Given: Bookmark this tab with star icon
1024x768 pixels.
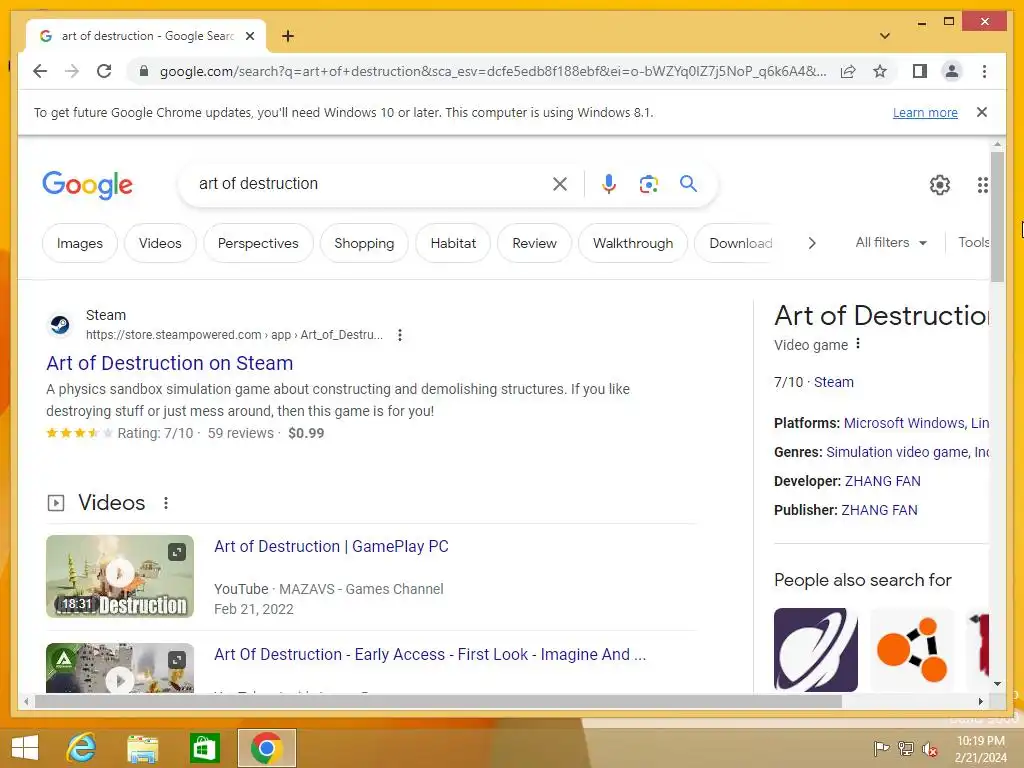Looking at the screenshot, I should tap(880, 71).
